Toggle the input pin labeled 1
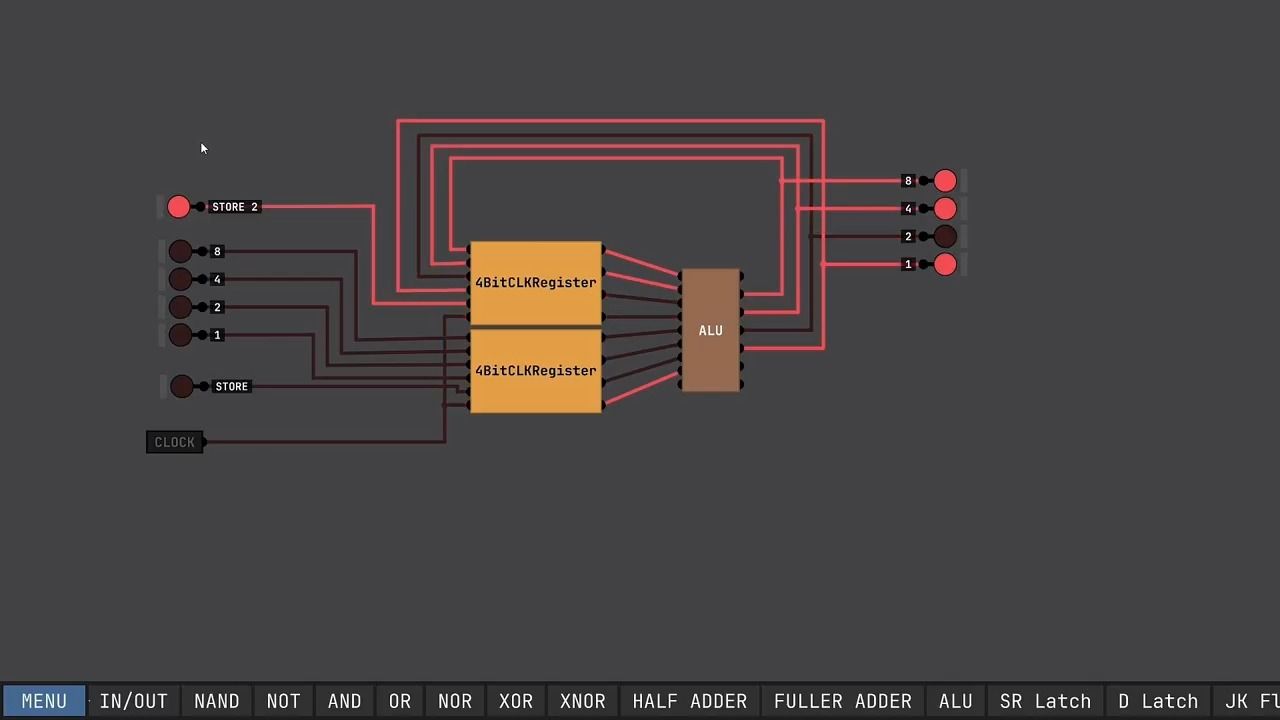Viewport: 1280px width, 720px height. [x=180, y=335]
